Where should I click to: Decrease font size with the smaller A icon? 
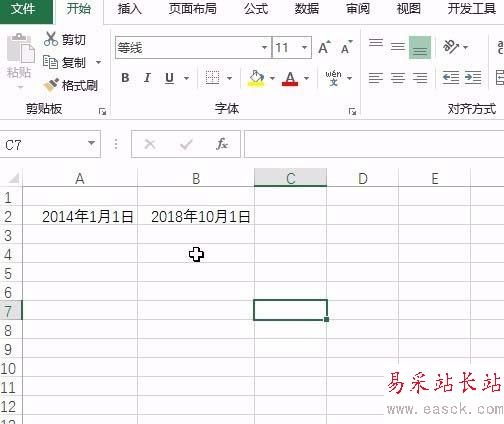point(346,47)
